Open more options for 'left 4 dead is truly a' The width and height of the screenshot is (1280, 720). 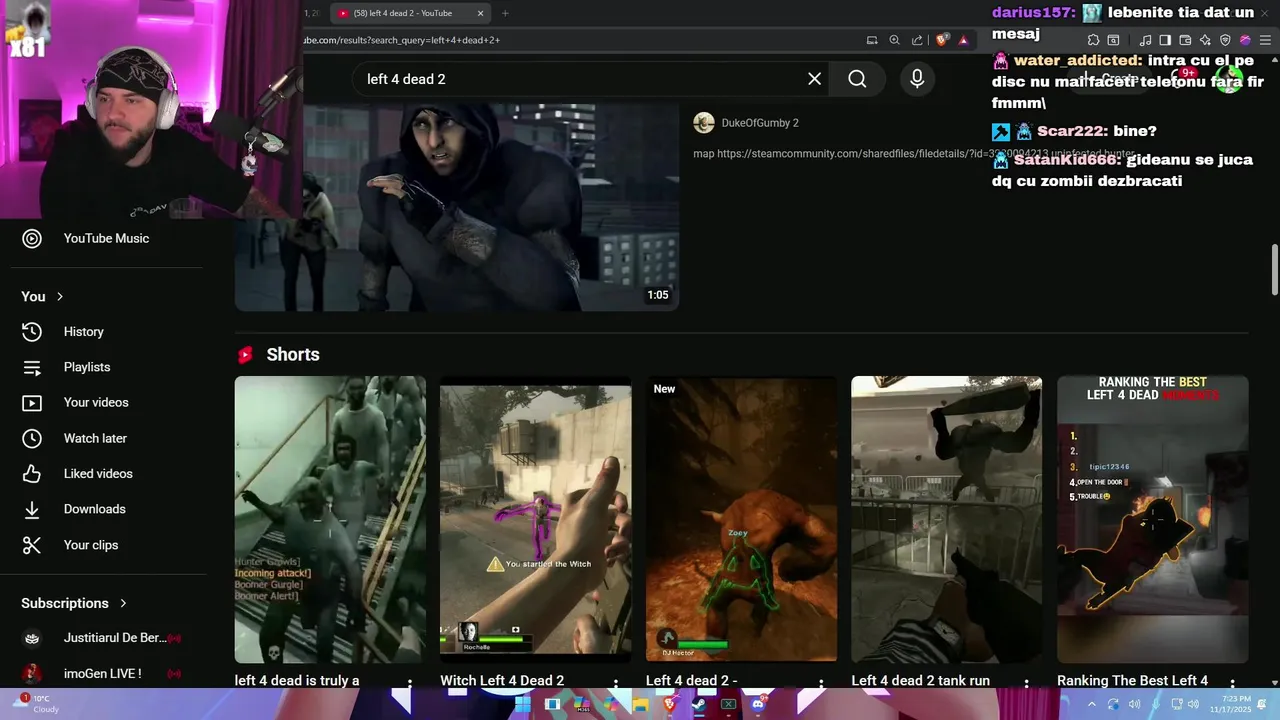click(410, 683)
